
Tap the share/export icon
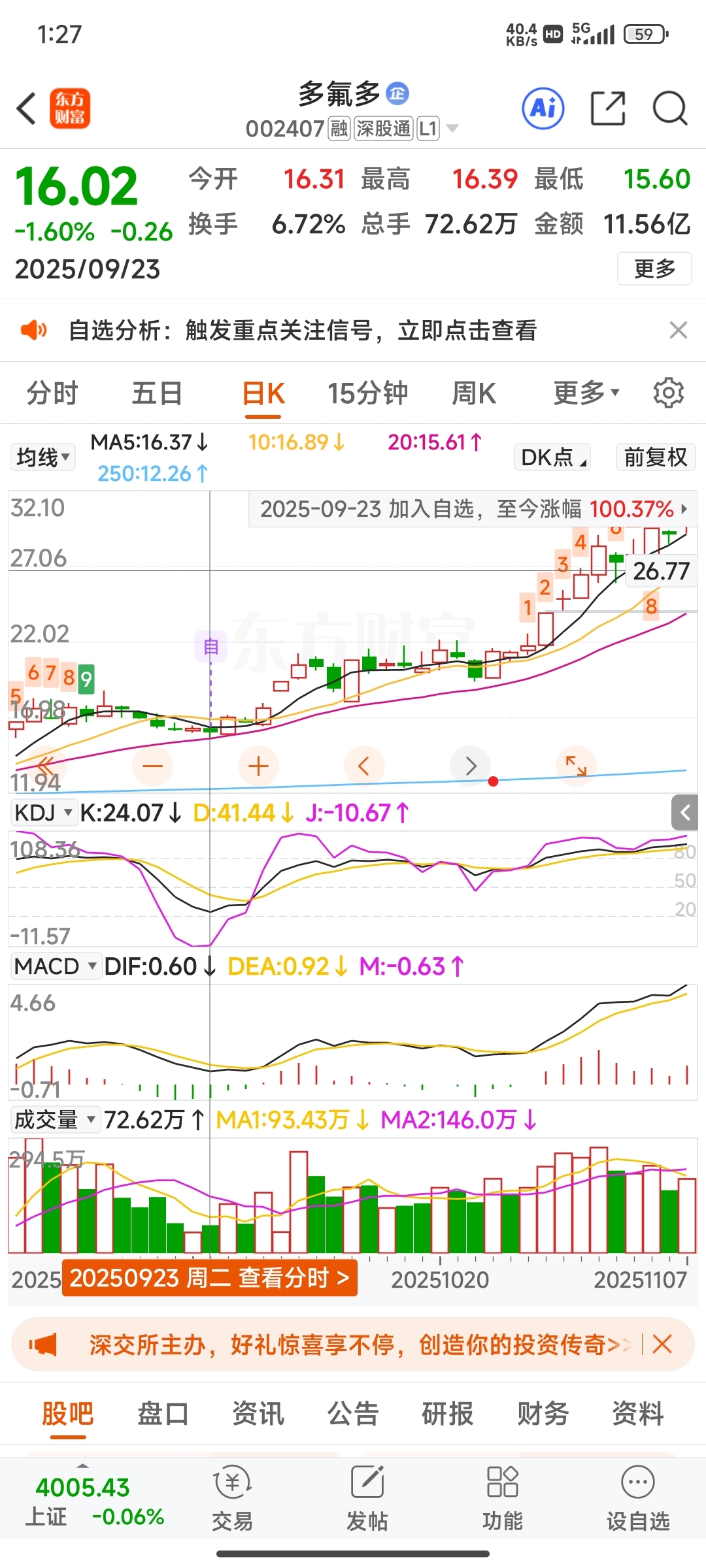[x=608, y=108]
